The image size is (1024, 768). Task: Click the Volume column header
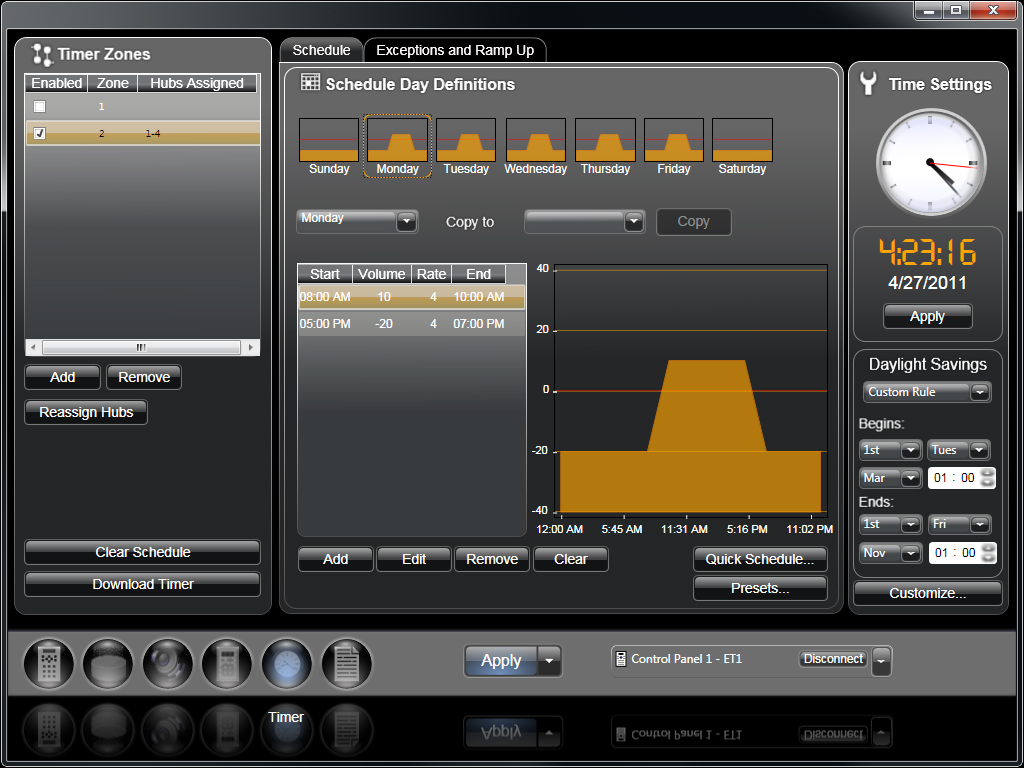(x=381, y=274)
